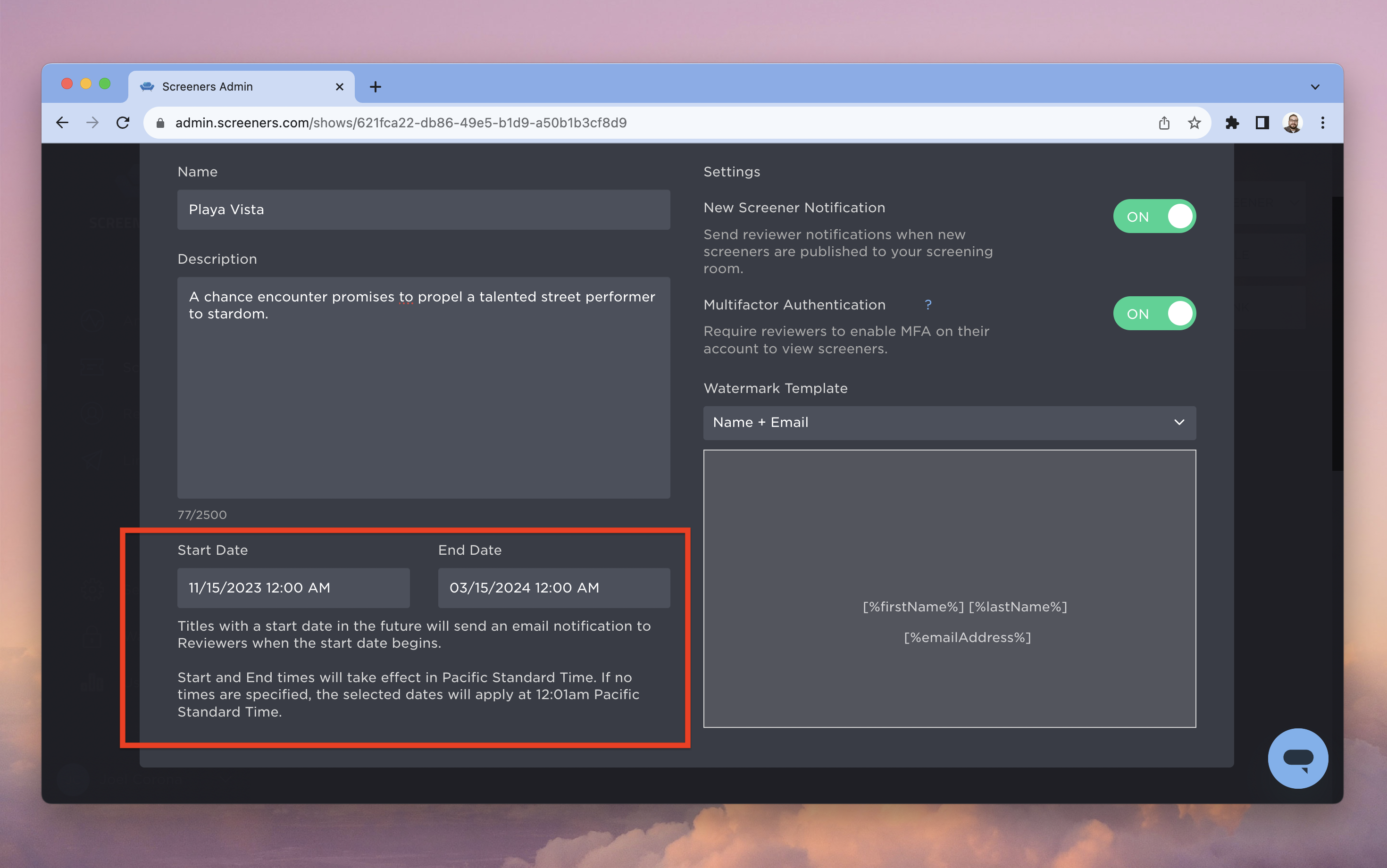Open the Extensions puzzle icon
The height and width of the screenshot is (868, 1387).
coord(1232,123)
